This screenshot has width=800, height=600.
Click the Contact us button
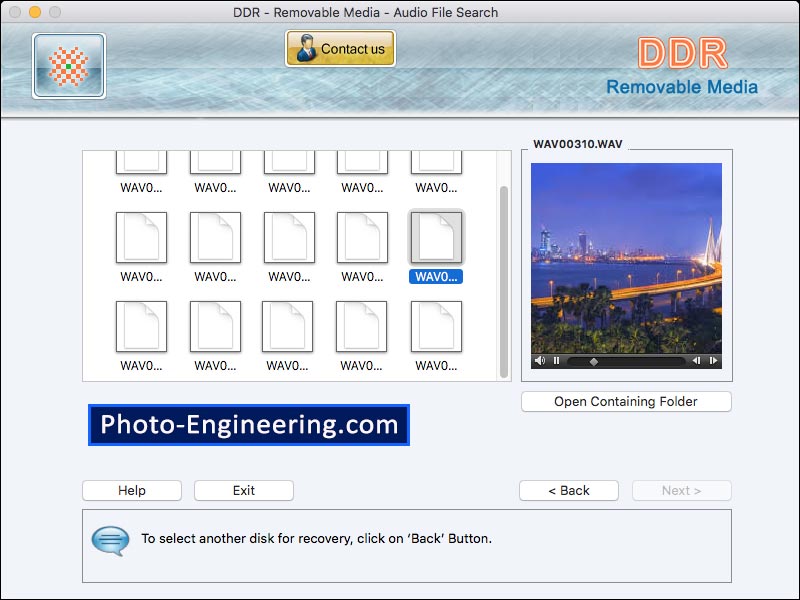click(340, 48)
